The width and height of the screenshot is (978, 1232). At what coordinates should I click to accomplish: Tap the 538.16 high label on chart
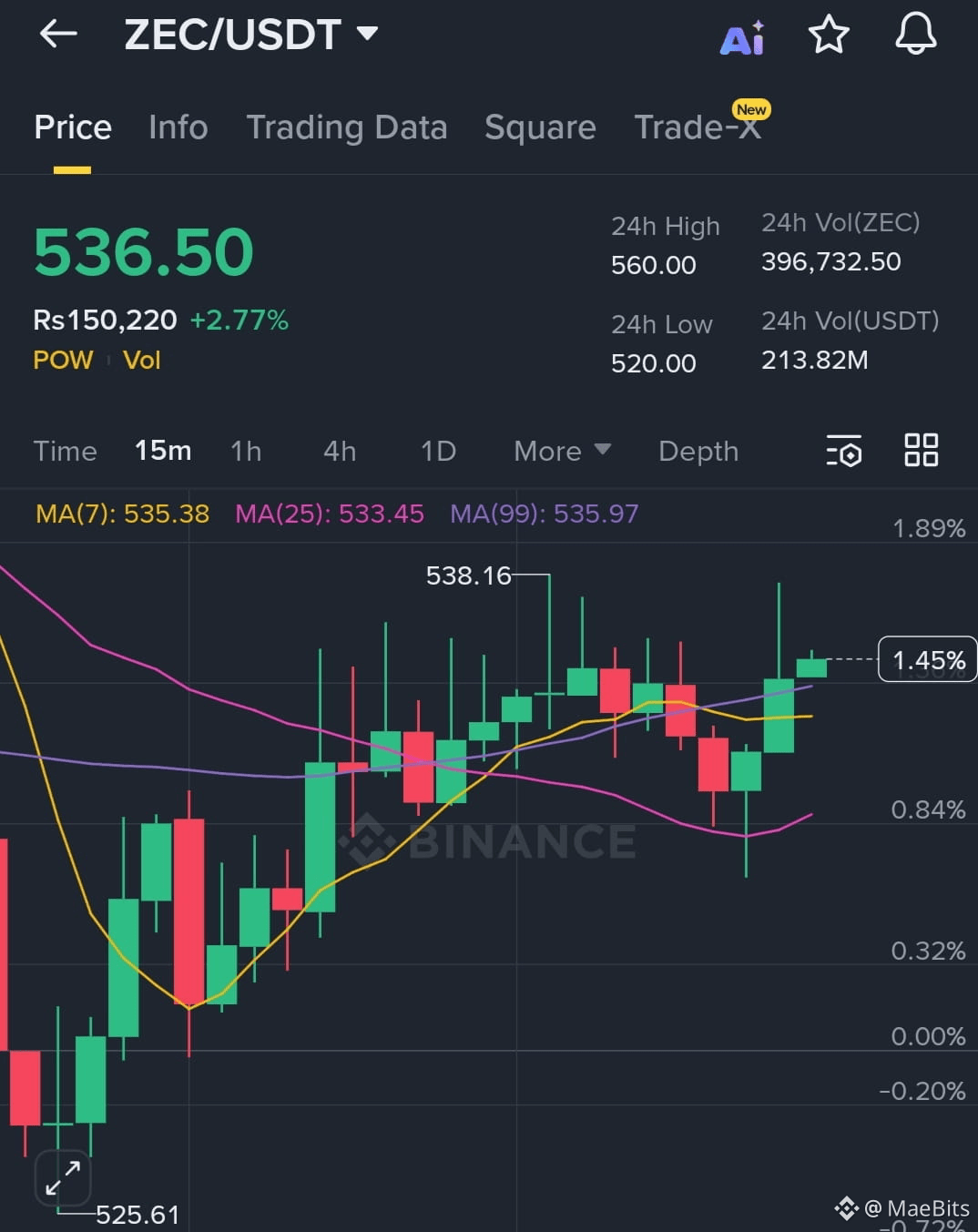tap(469, 575)
